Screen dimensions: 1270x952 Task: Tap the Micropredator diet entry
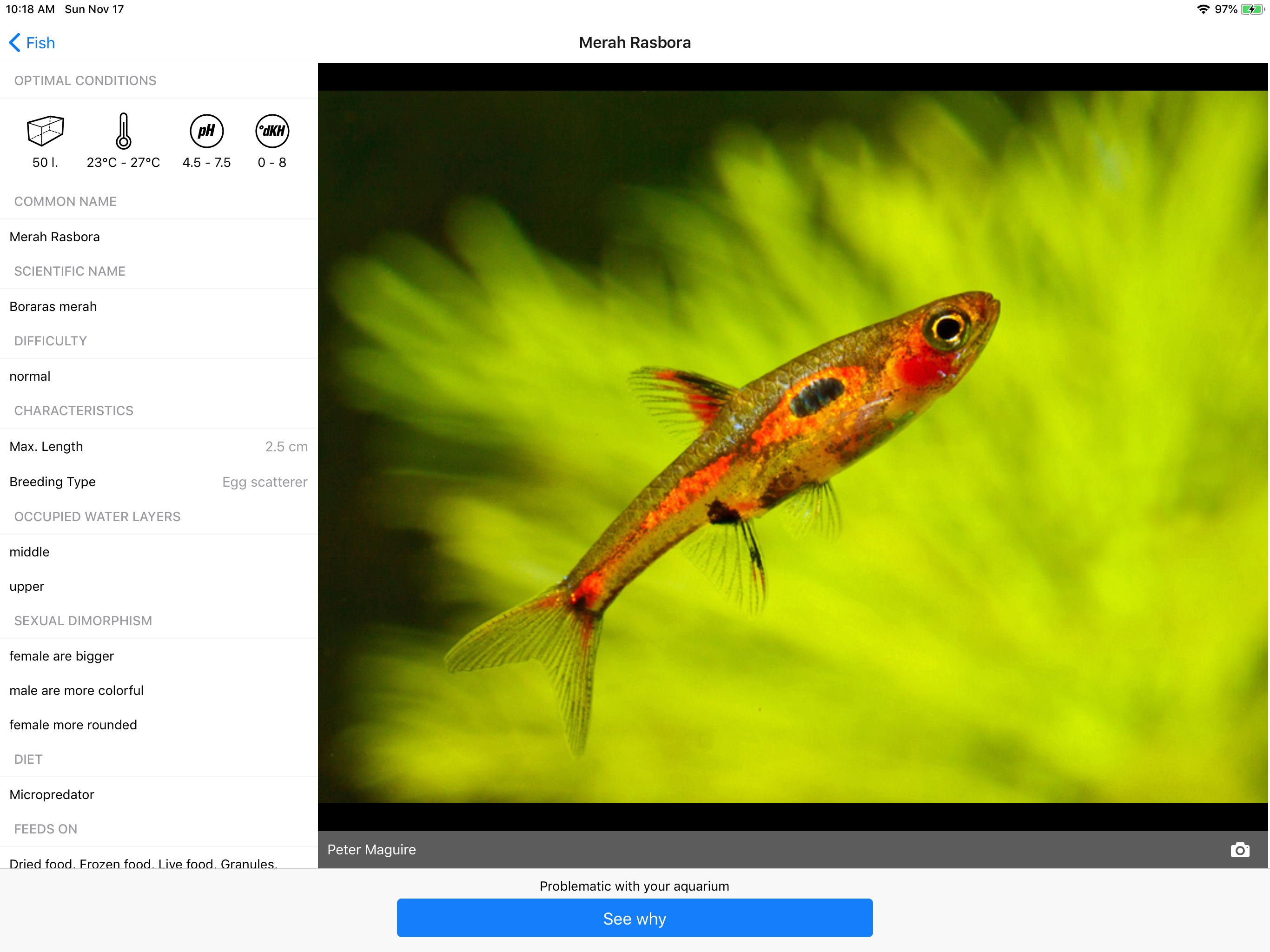pyautogui.click(x=52, y=795)
